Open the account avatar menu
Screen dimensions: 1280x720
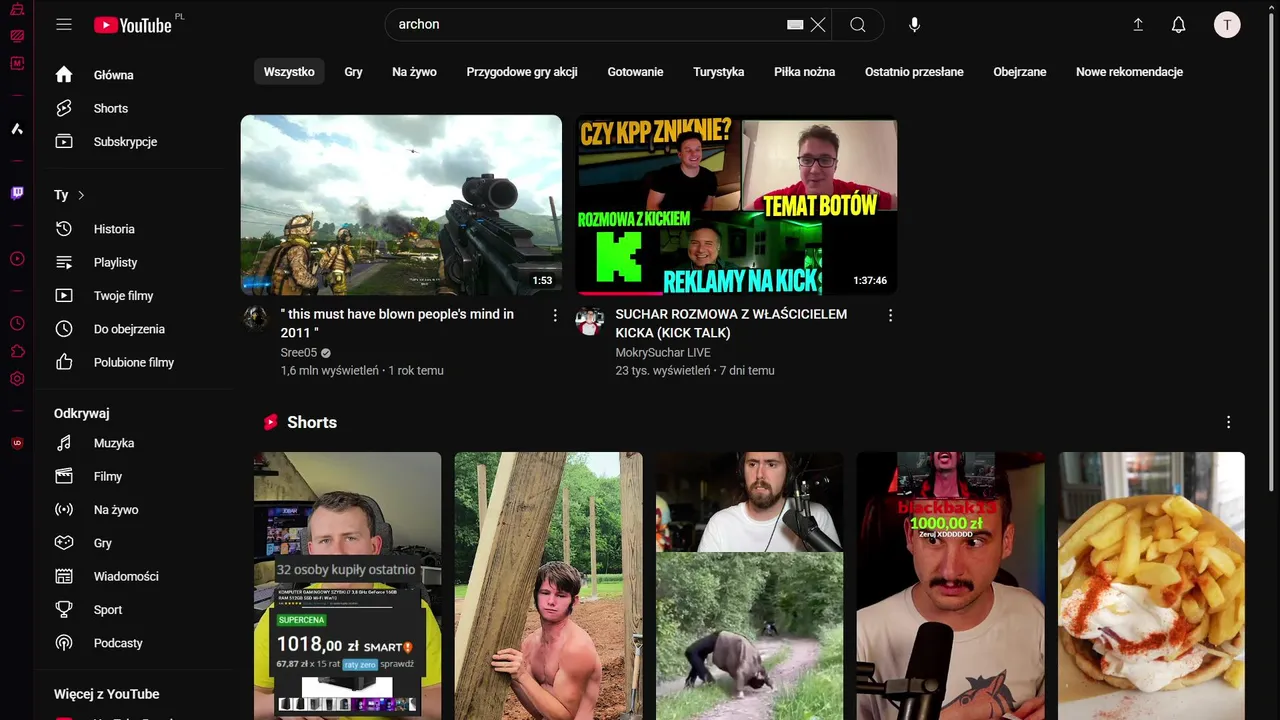[x=1227, y=25]
